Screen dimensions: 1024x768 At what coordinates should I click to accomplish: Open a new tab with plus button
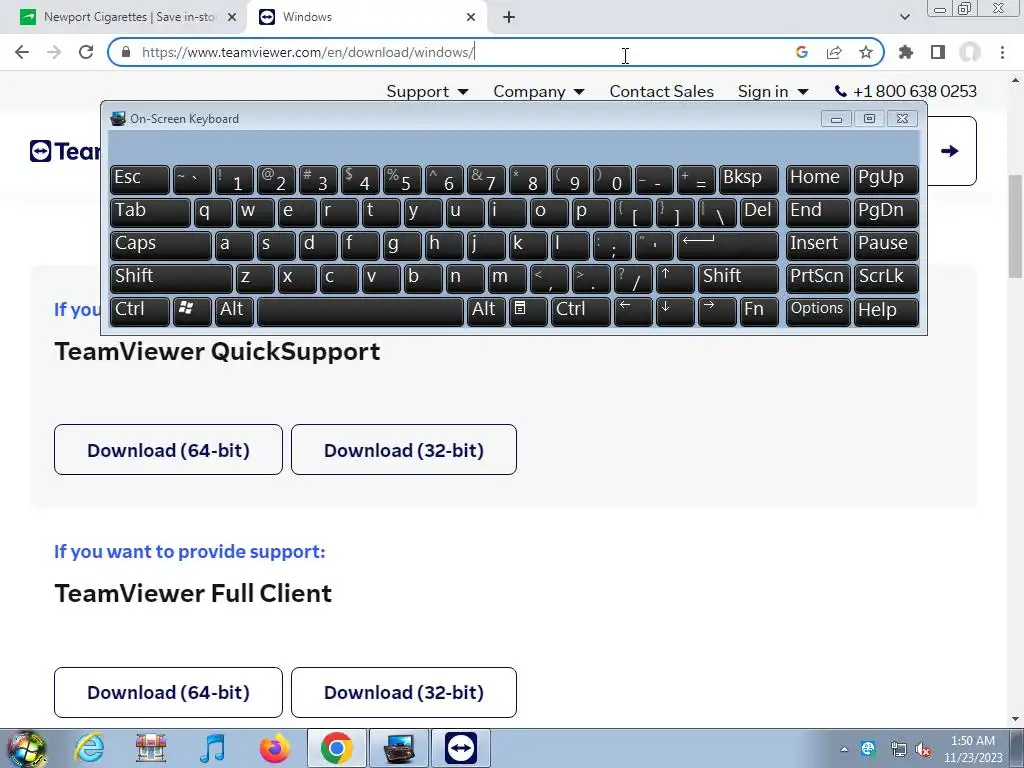509,17
